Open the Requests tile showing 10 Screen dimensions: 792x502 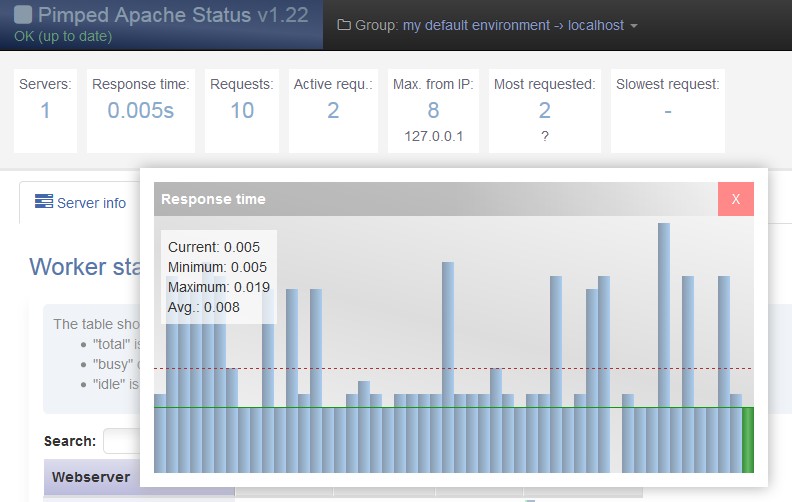tap(242, 111)
